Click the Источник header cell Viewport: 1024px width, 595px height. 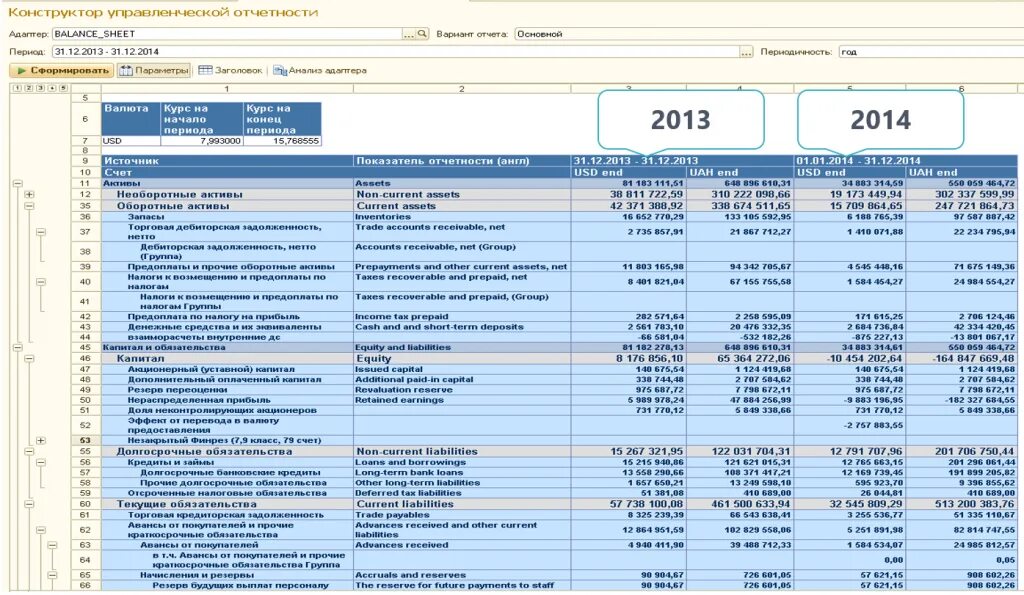click(227, 161)
